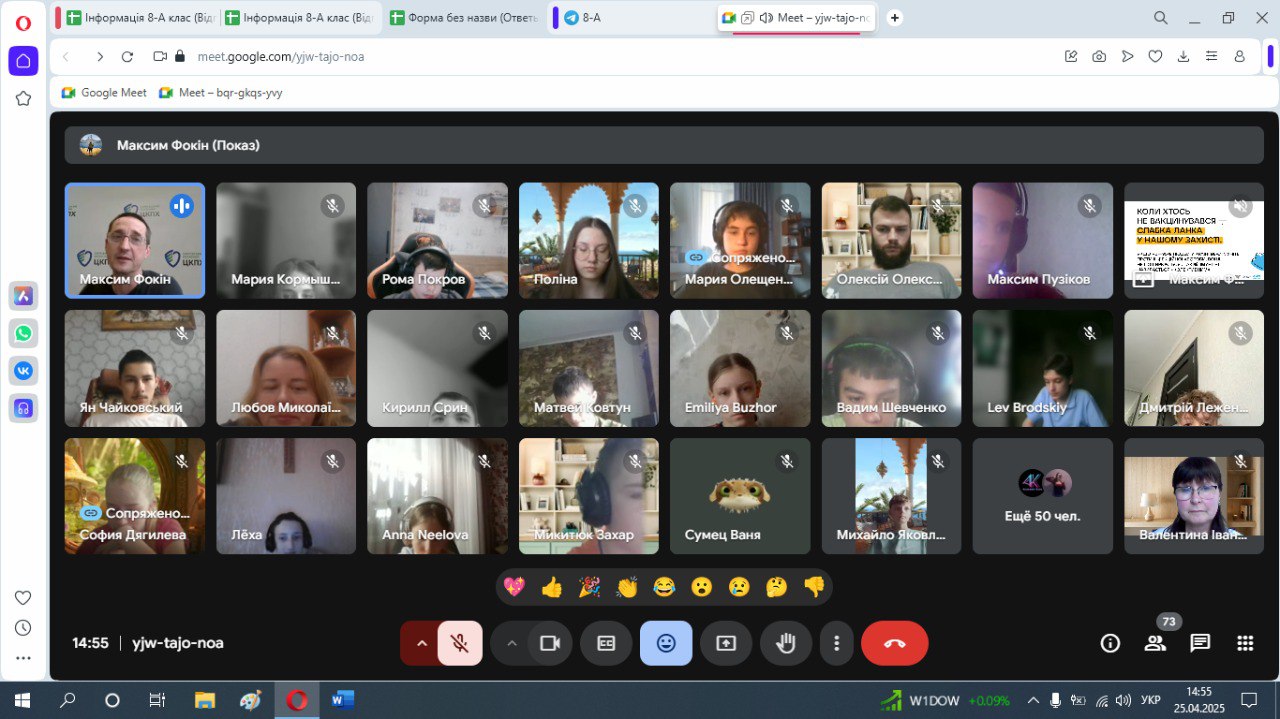Open the activities grid icon
This screenshot has width=1280, height=719.
click(x=1245, y=643)
